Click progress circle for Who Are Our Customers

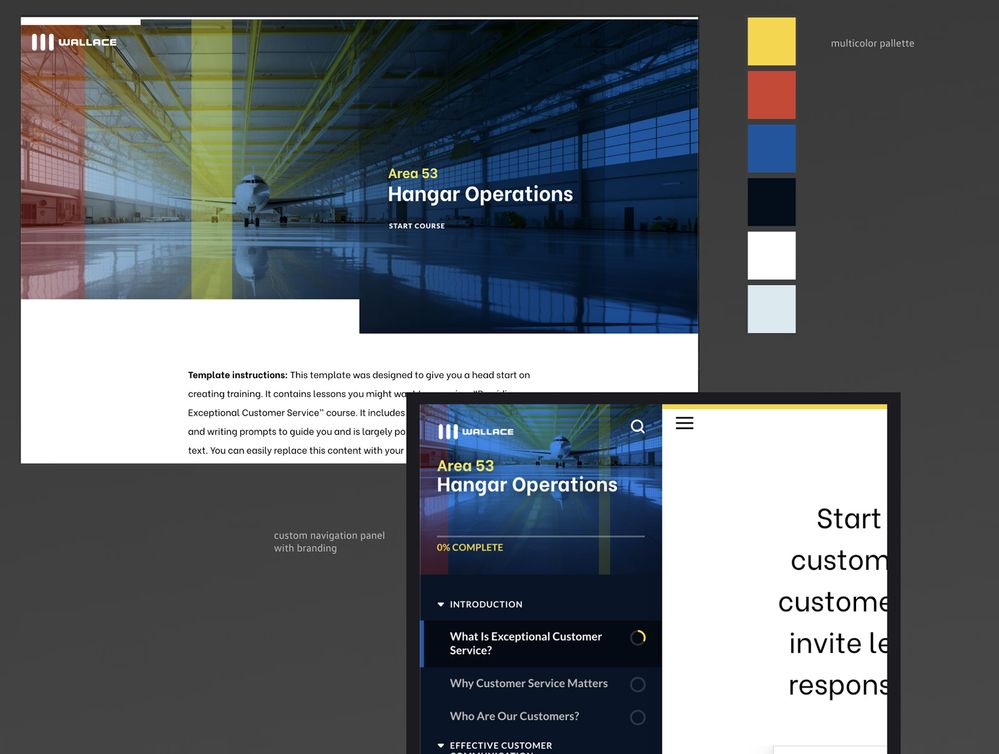pos(638,717)
